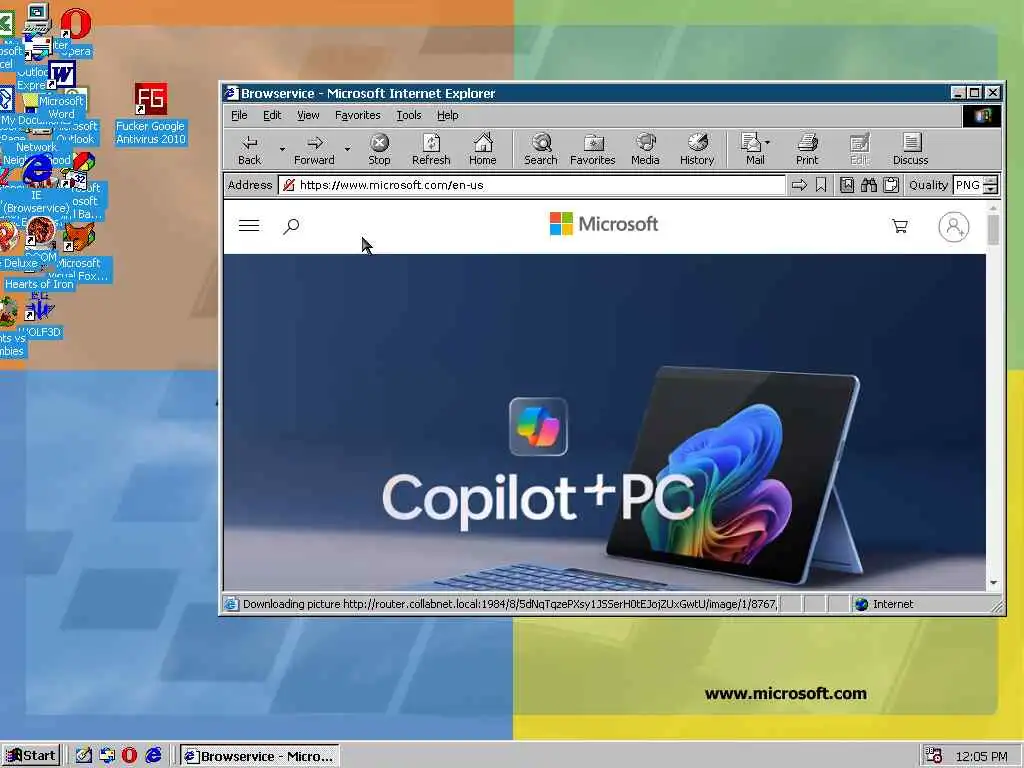1024x768 pixels.
Task: Expand the Mail button dropdown arrow
Action: click(767, 142)
